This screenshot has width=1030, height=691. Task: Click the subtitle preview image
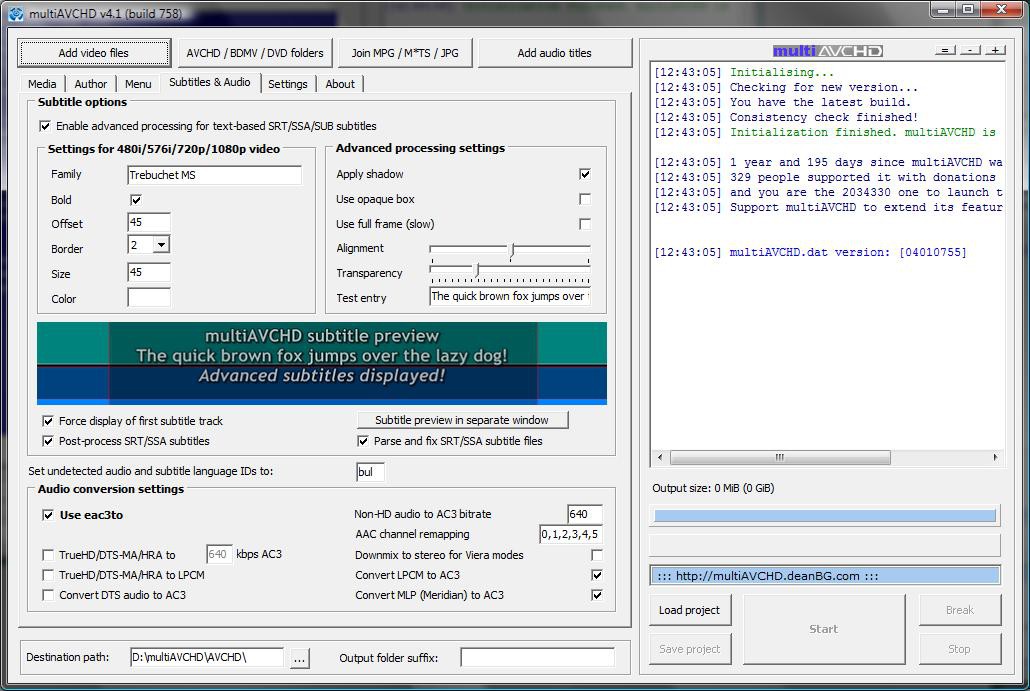(322, 363)
